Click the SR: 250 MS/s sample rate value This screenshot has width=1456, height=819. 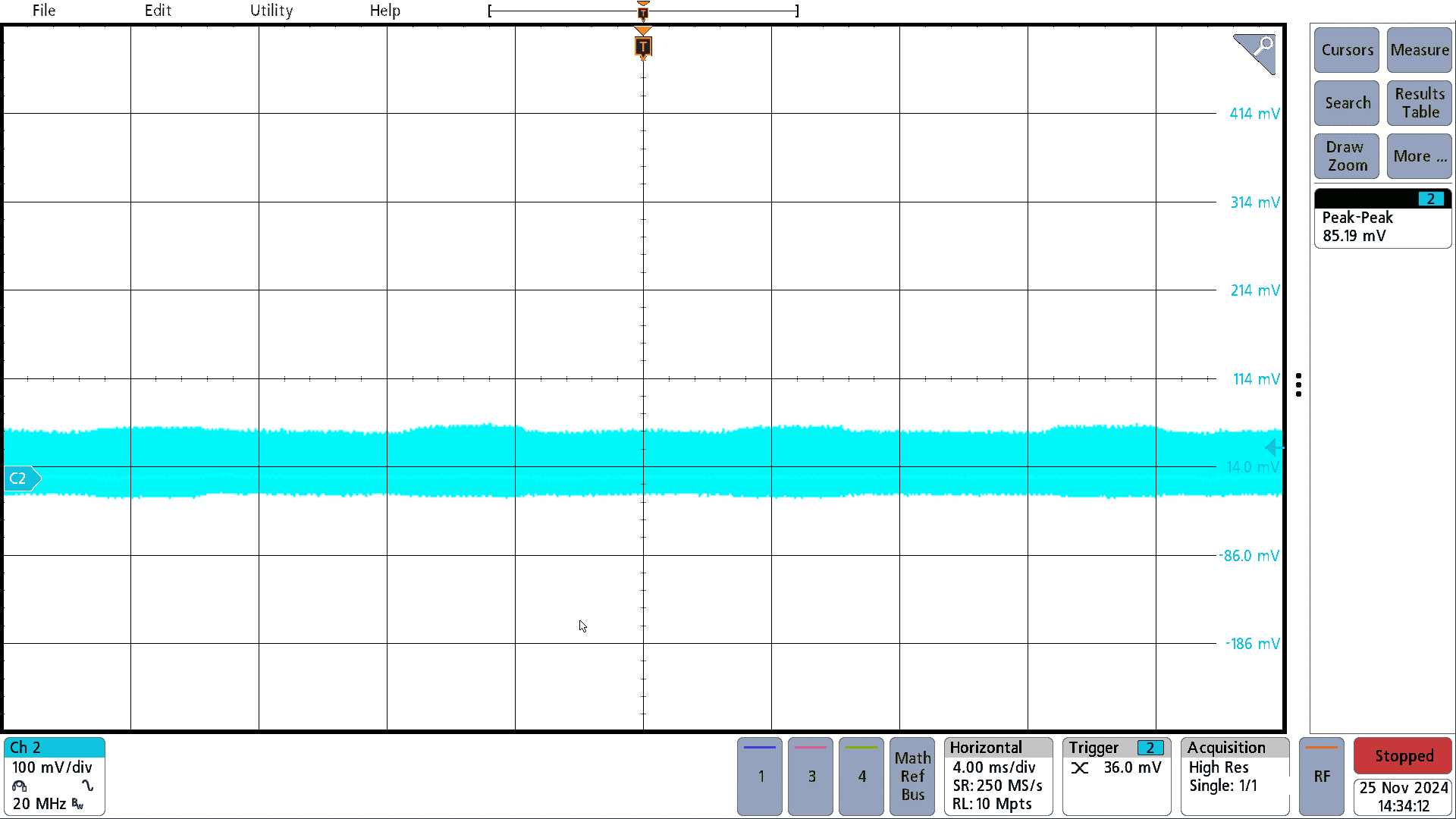pyautogui.click(x=997, y=786)
